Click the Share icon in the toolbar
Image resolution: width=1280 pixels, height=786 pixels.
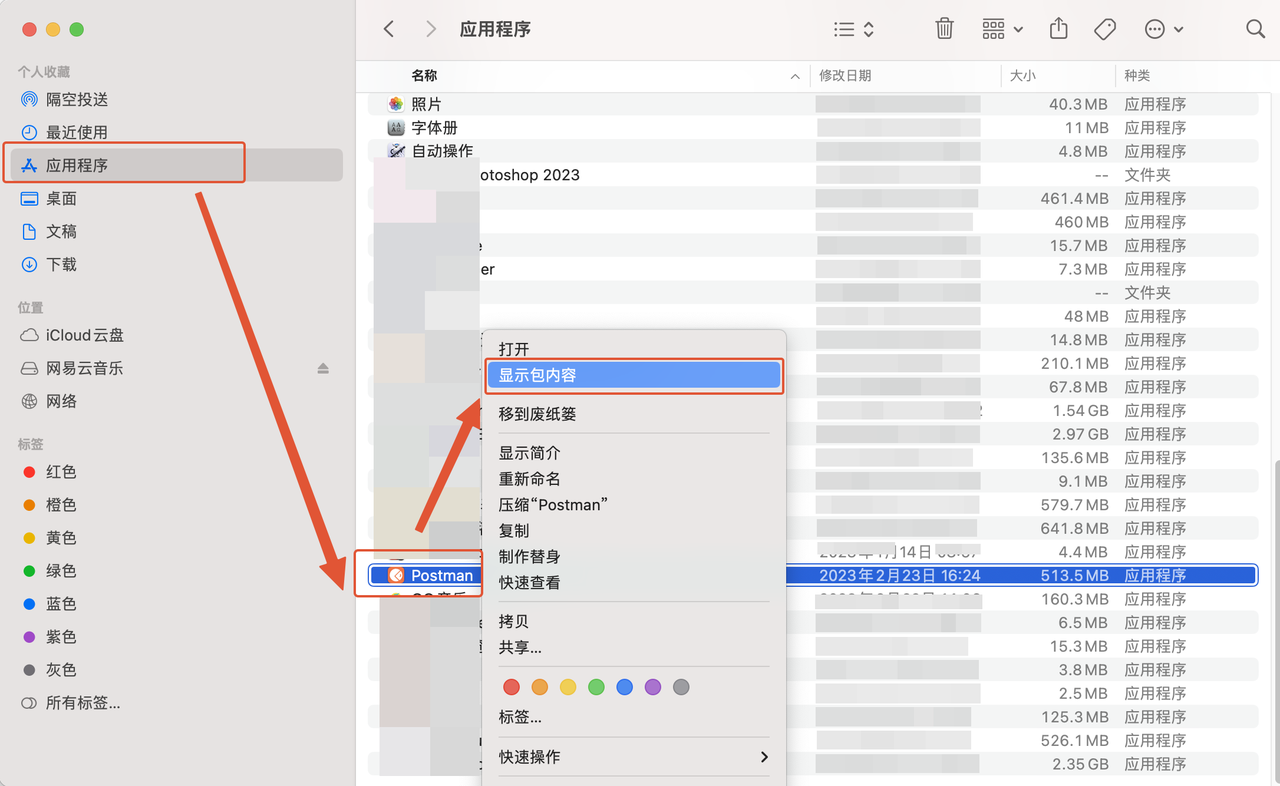click(x=1058, y=29)
